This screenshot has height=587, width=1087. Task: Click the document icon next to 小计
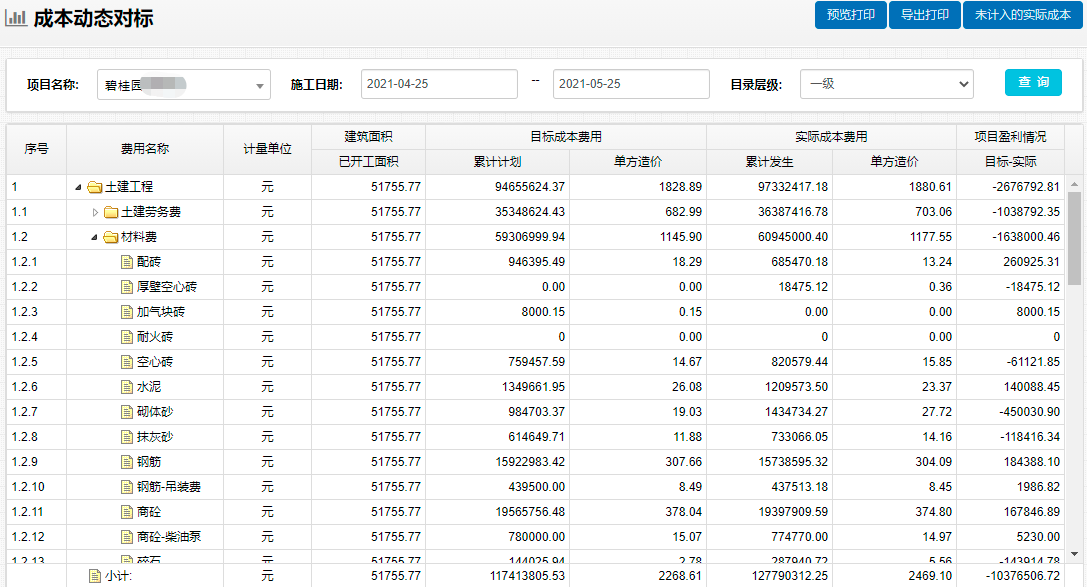pos(95,576)
